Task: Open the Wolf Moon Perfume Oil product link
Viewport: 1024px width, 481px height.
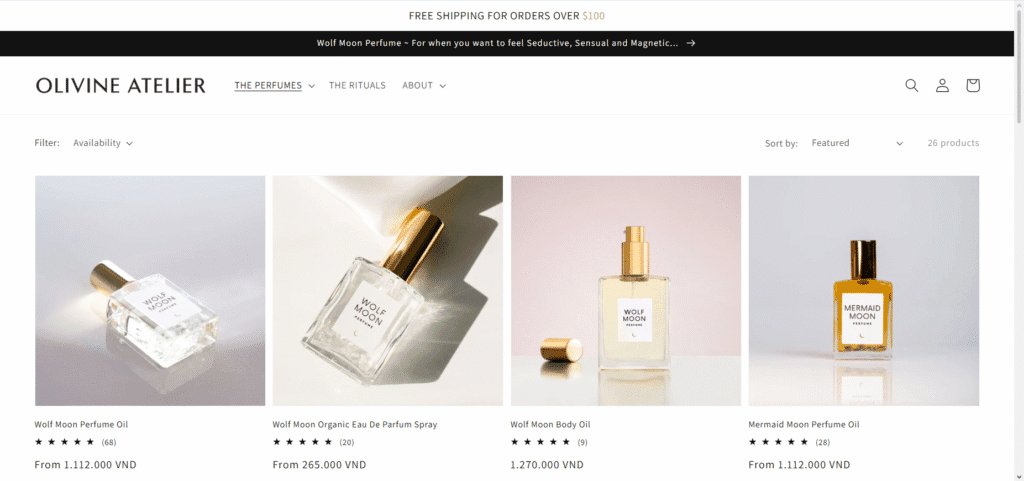Action: pyautogui.click(x=82, y=424)
